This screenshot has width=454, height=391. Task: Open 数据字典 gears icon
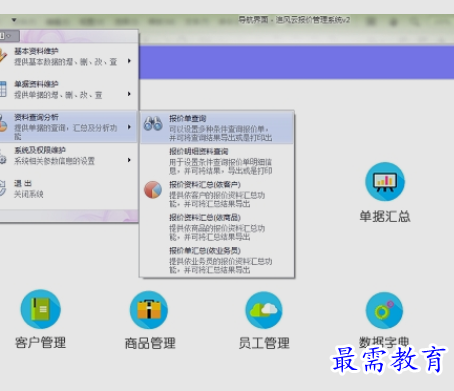[x=384, y=311]
